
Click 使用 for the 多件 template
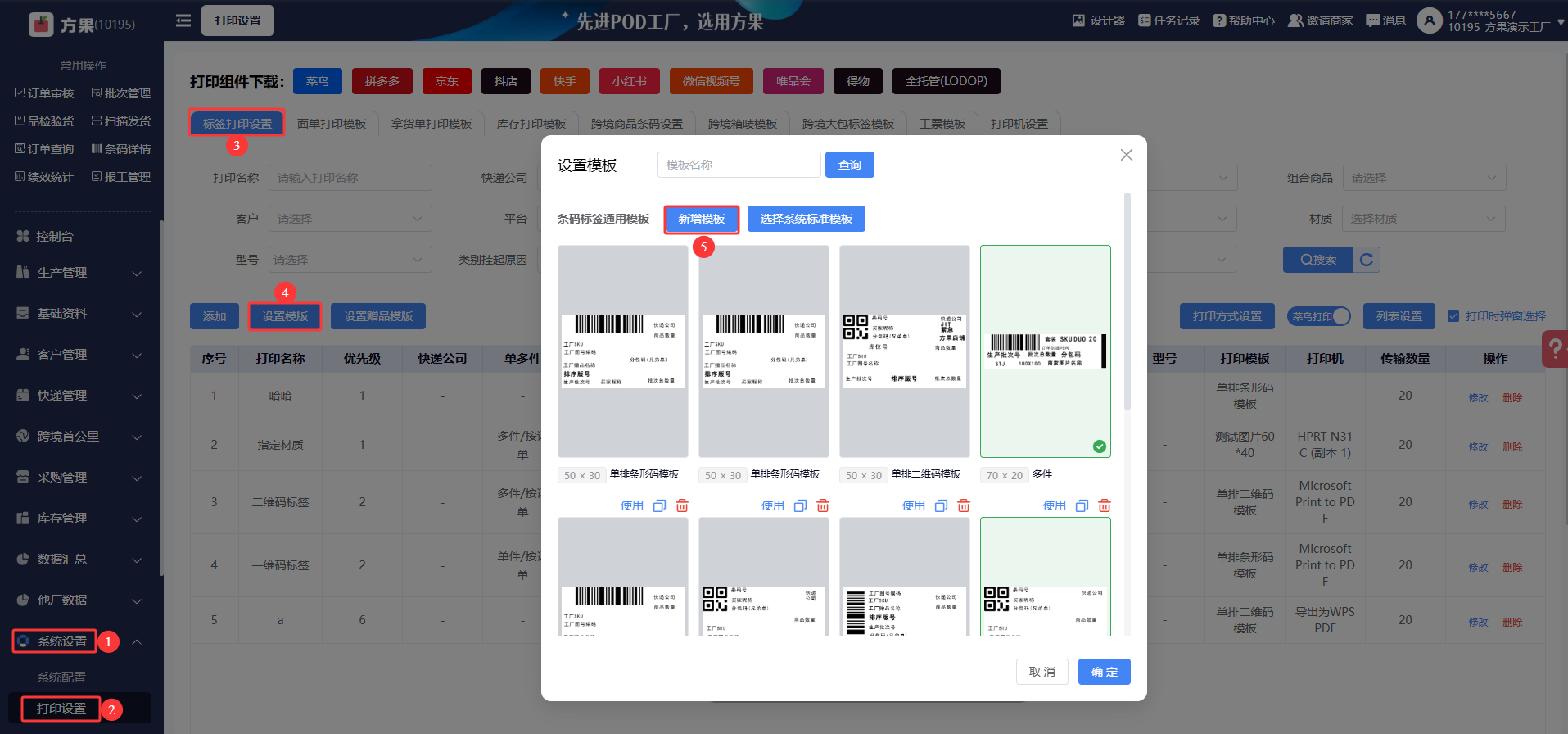[1055, 505]
